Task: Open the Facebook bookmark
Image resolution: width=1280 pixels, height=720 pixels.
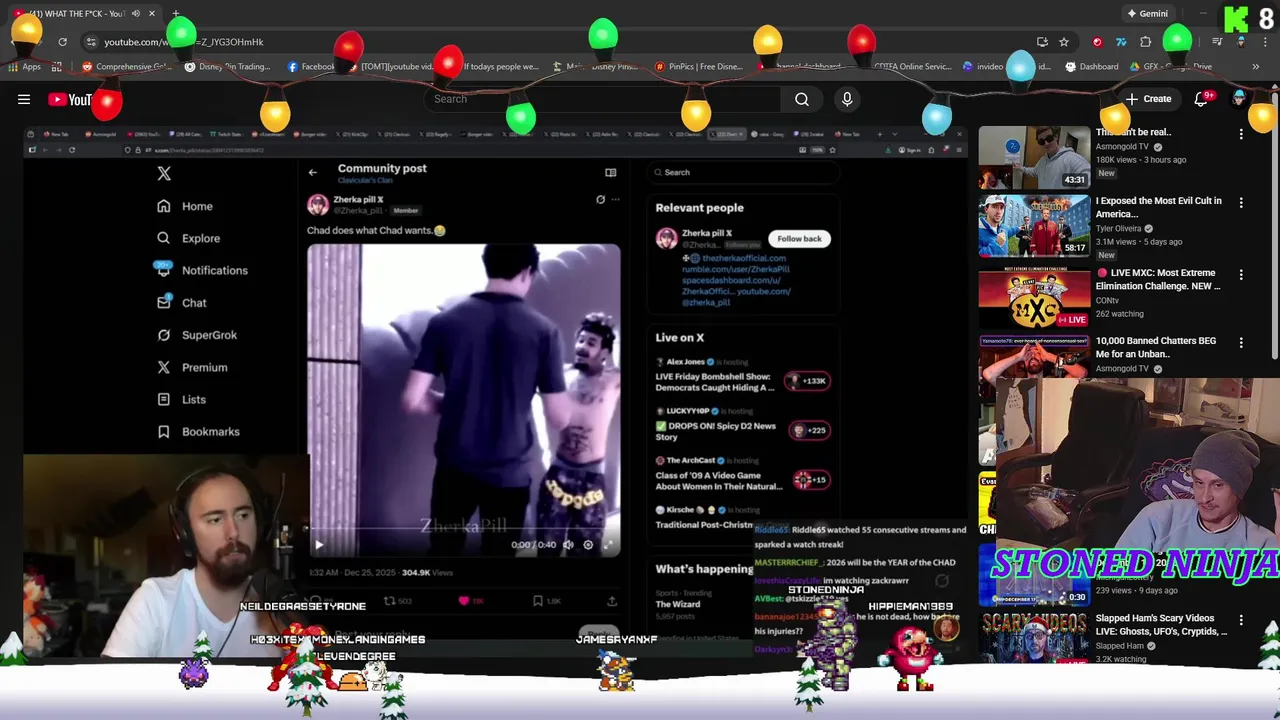Action: tap(311, 67)
